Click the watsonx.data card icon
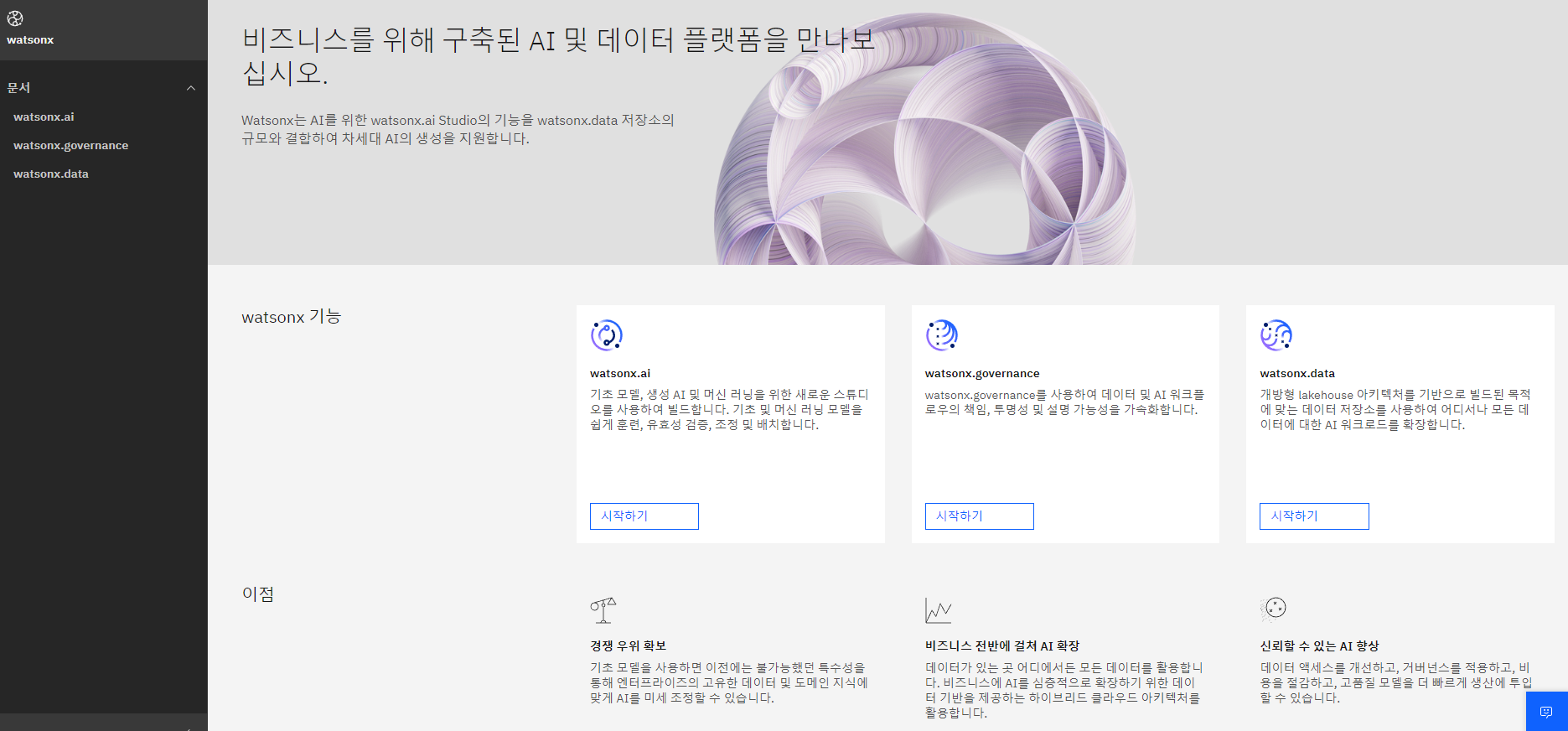 pyautogui.click(x=1276, y=335)
